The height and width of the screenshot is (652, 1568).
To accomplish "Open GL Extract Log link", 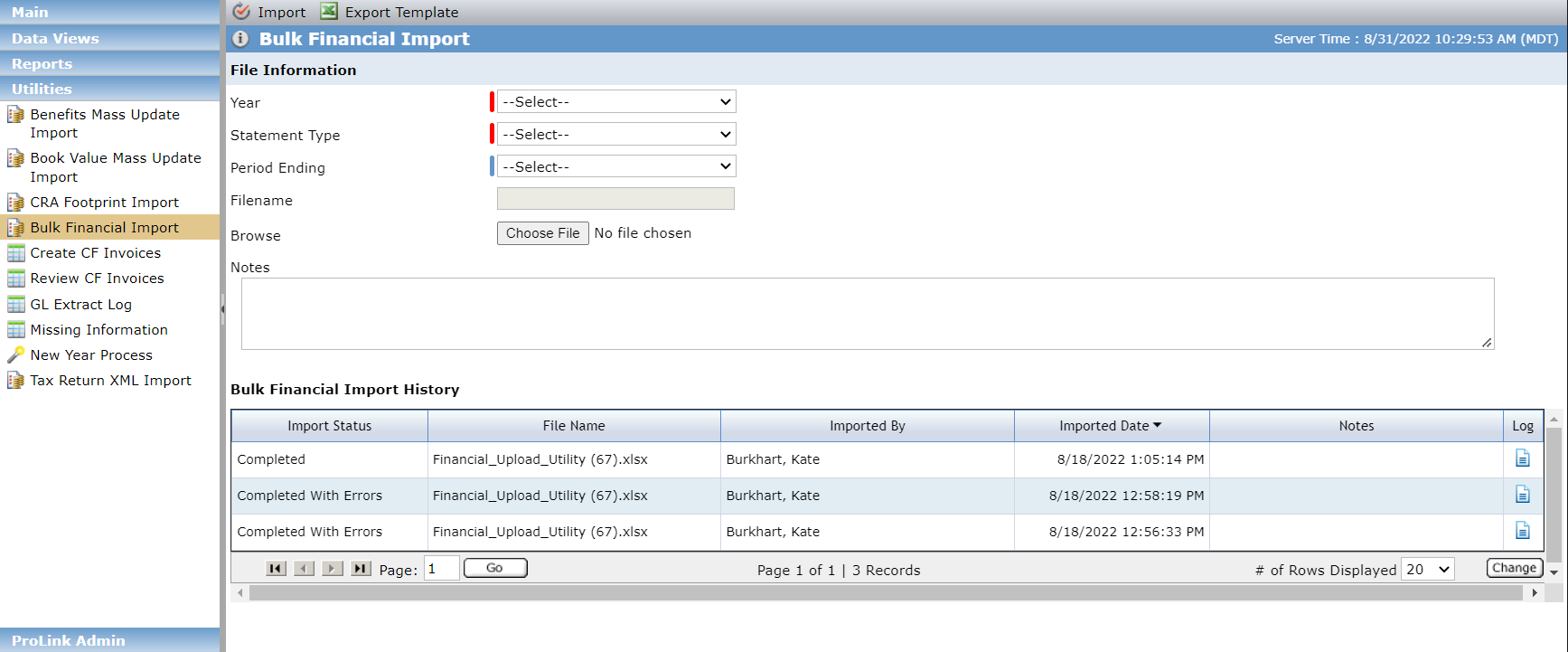I will click(x=81, y=305).
